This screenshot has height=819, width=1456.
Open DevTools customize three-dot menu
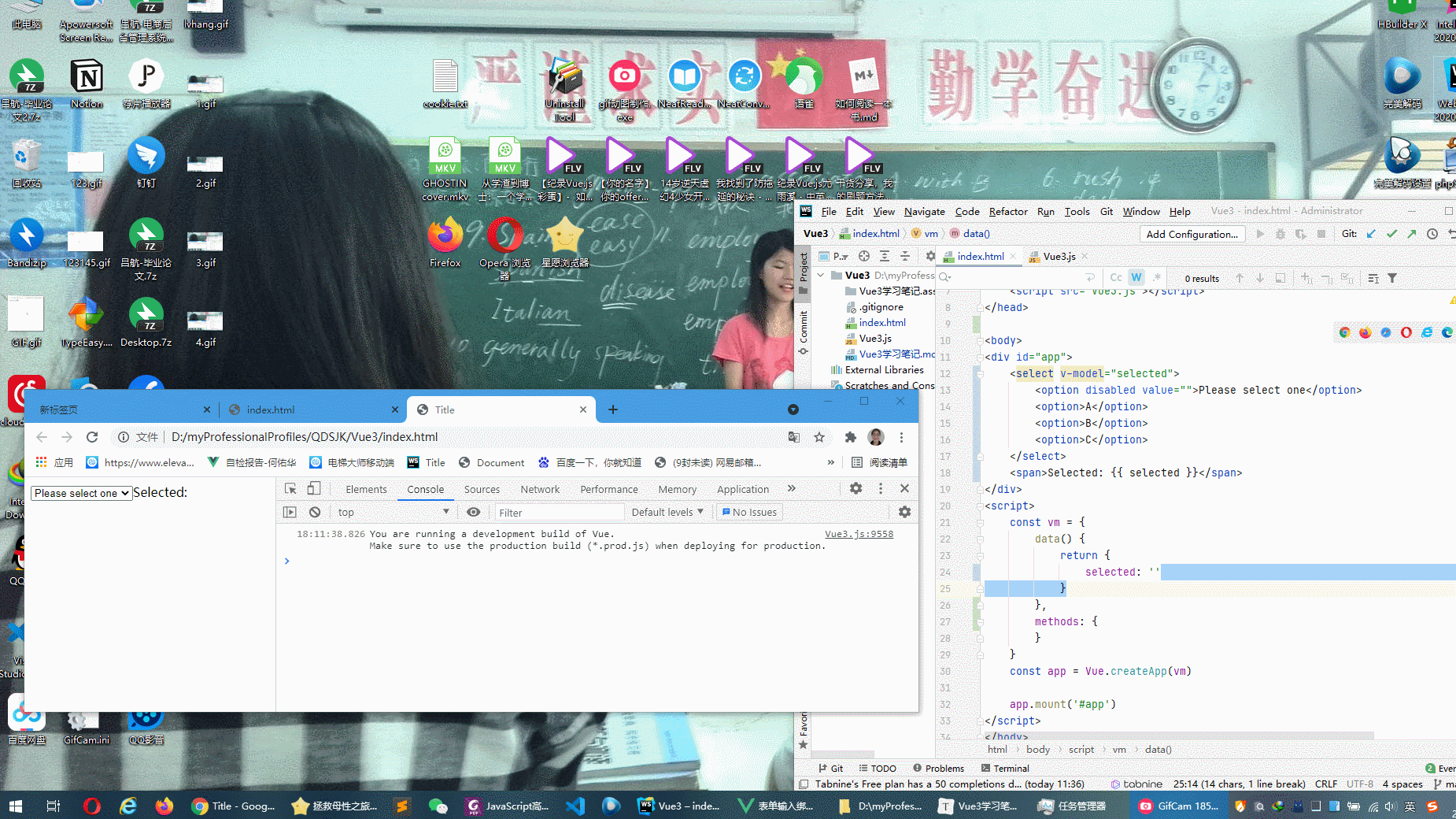[881, 488]
